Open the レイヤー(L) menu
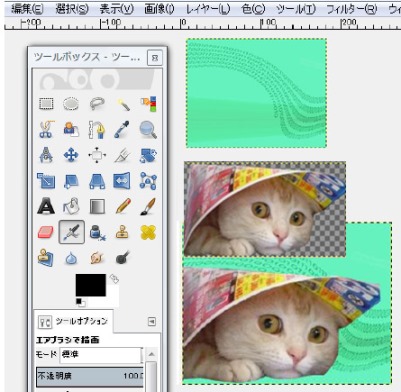This screenshot has width=401, height=392. click(x=208, y=9)
